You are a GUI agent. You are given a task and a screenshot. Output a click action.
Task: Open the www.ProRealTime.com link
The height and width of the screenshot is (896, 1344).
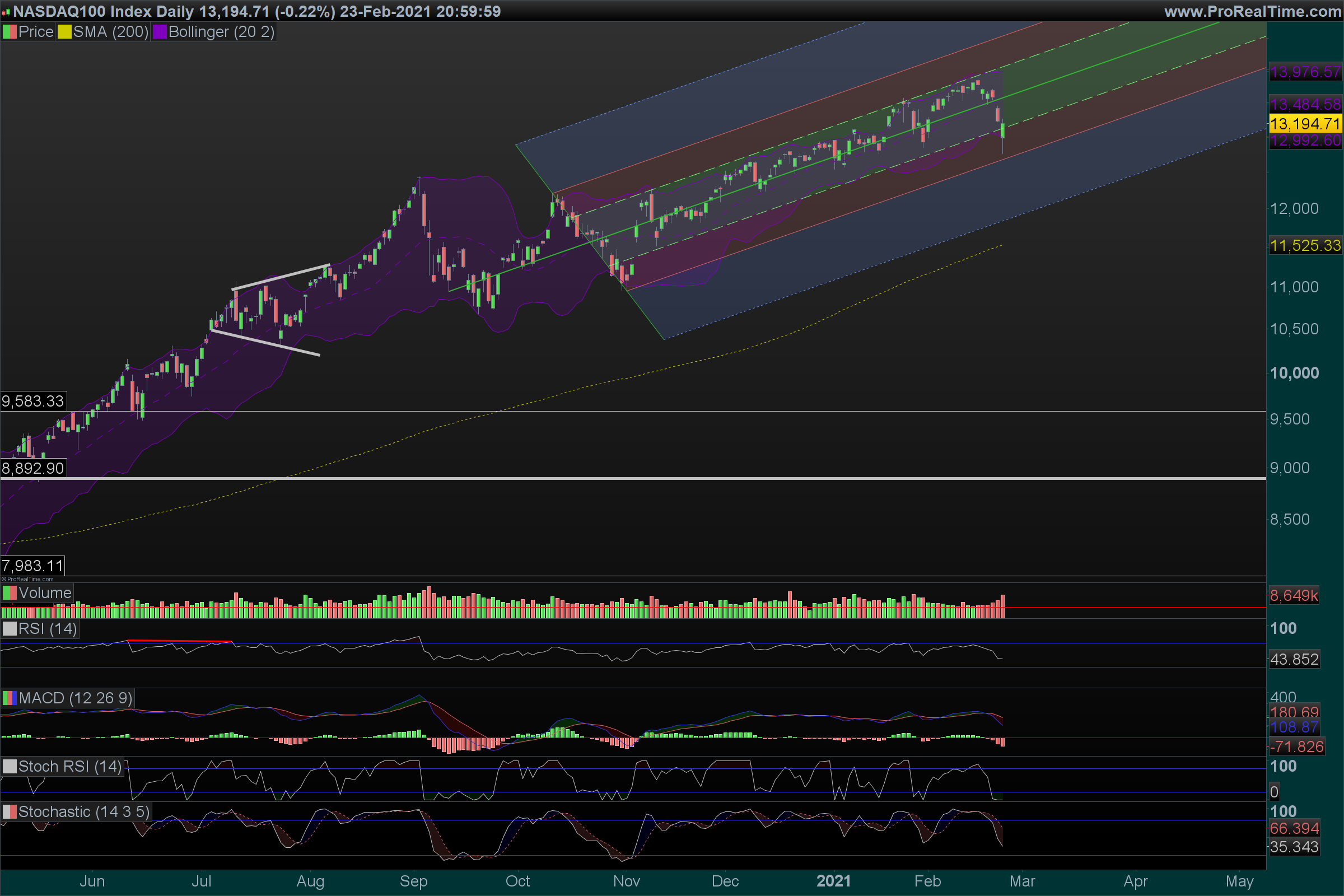coord(1252,11)
